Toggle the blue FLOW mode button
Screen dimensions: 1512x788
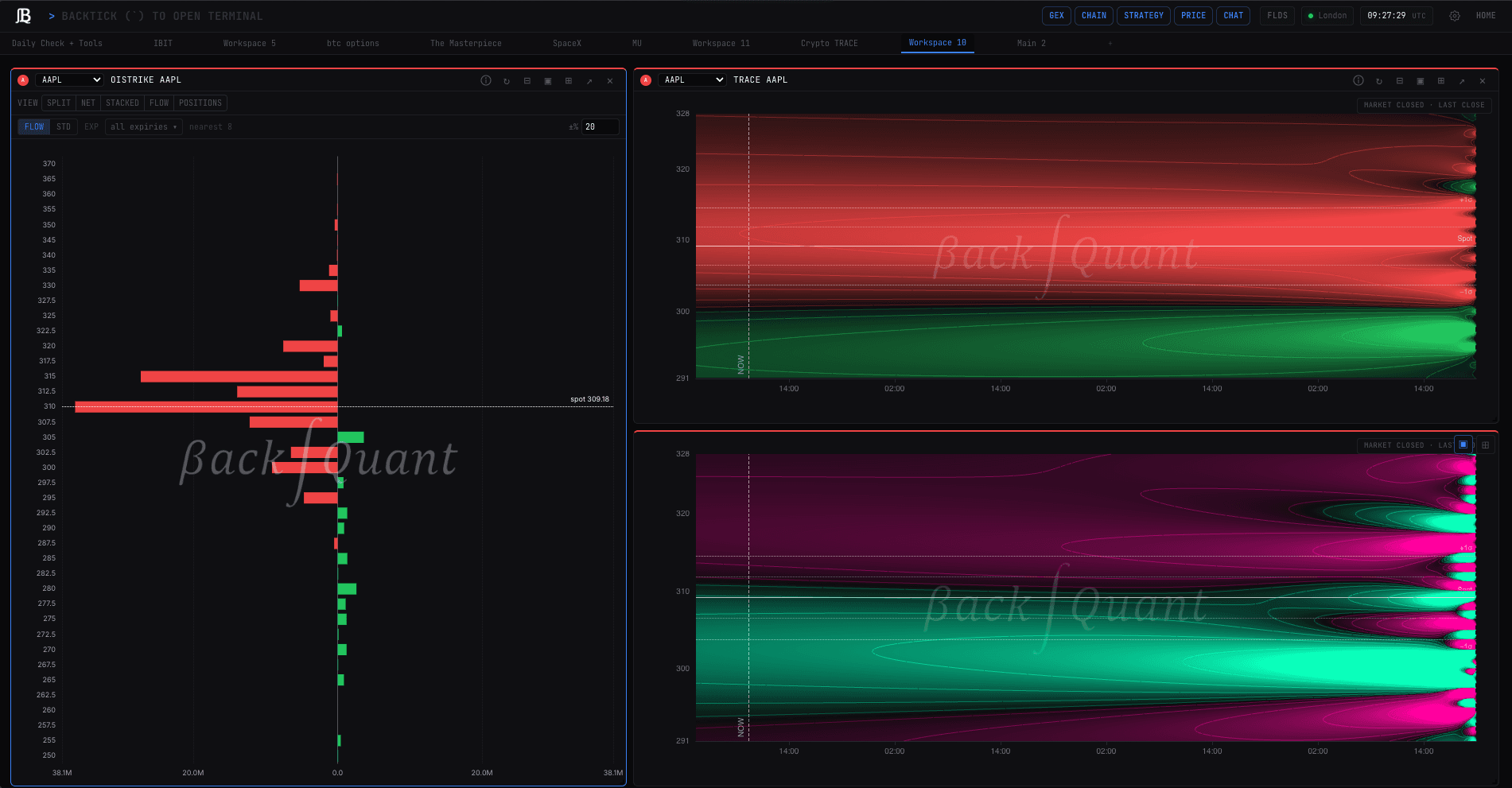tap(34, 126)
